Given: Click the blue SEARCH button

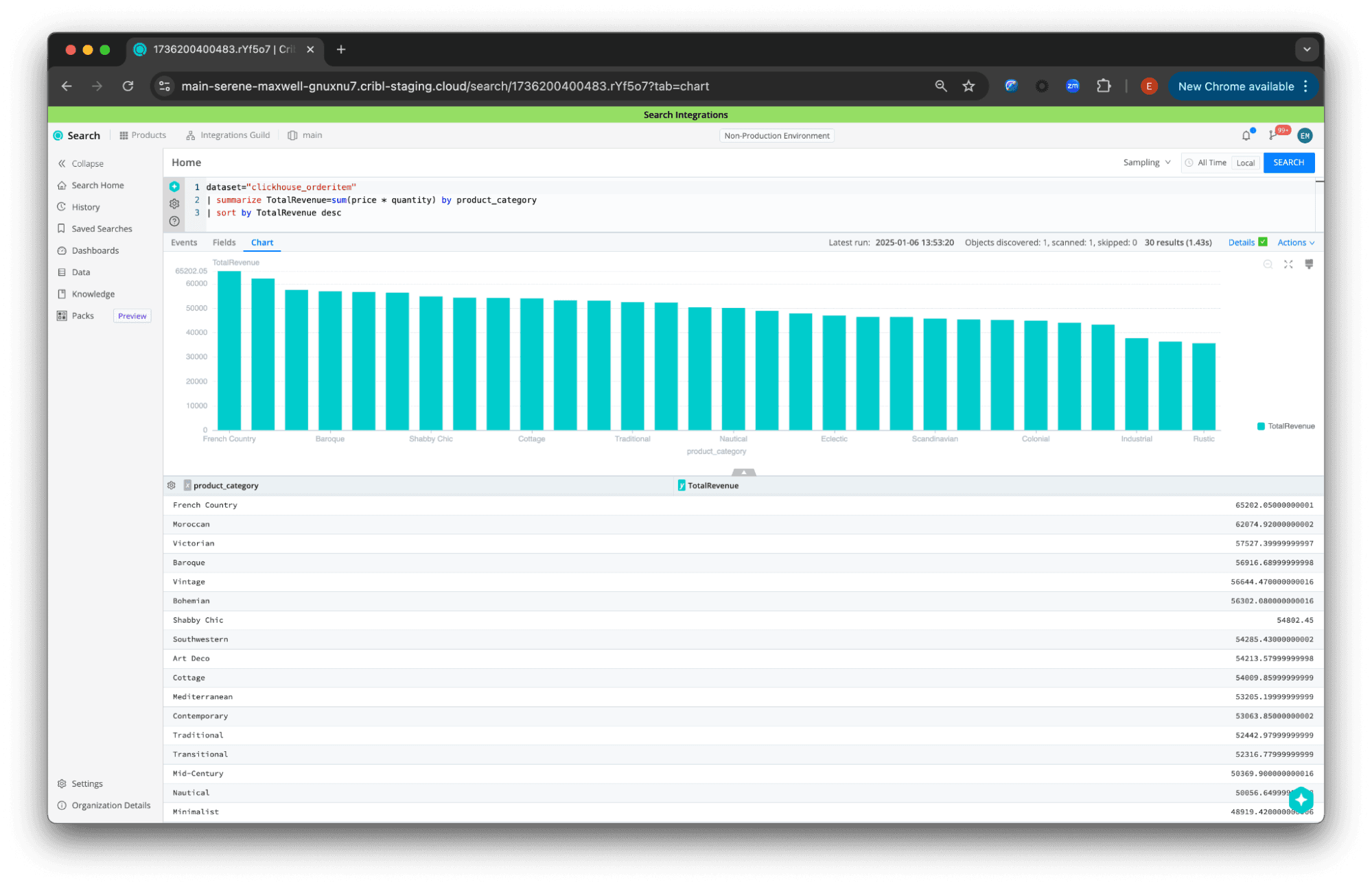Looking at the screenshot, I should coord(1288,163).
